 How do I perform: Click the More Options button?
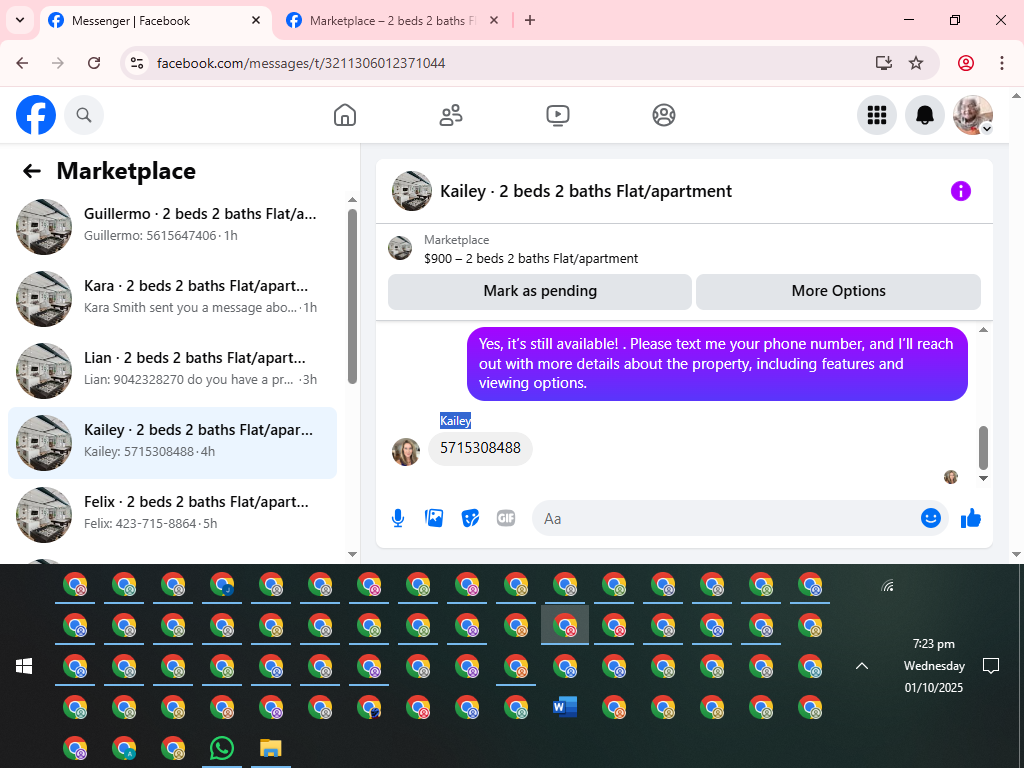click(x=839, y=291)
